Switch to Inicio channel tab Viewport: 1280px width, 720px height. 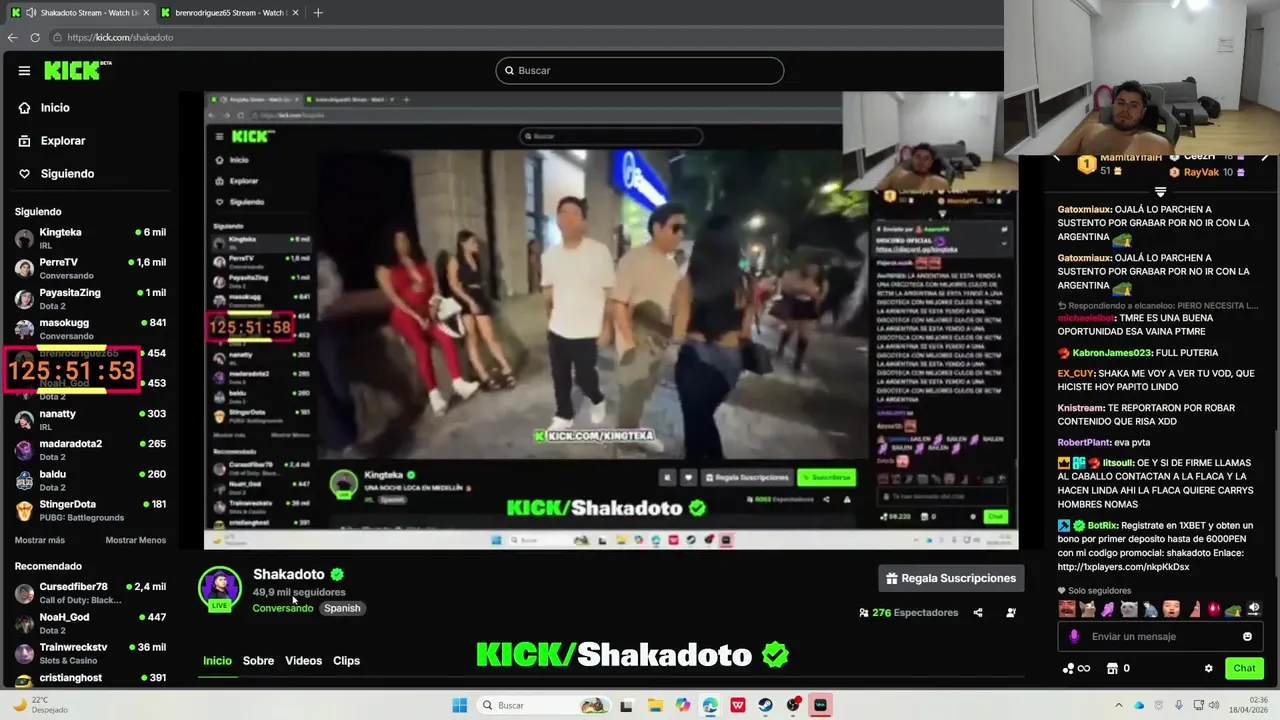pyautogui.click(x=217, y=661)
